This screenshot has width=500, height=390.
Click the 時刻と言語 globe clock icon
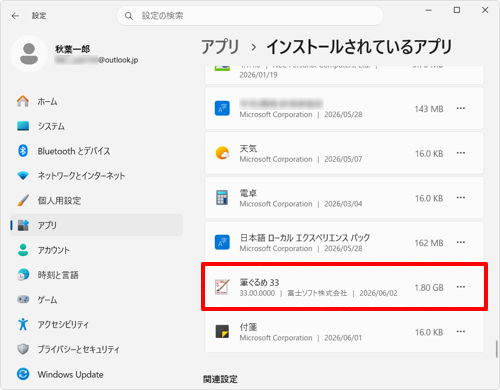coord(23,275)
